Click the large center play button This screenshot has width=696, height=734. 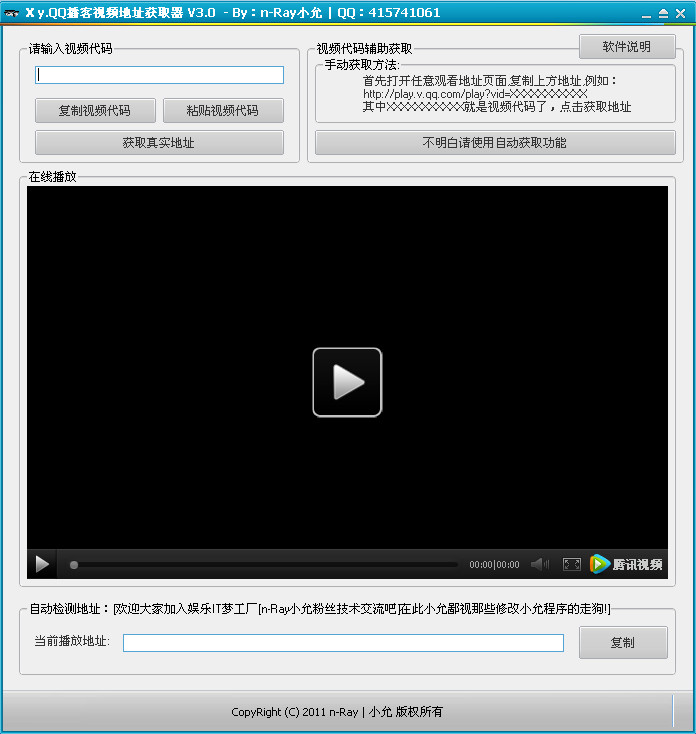[x=347, y=382]
